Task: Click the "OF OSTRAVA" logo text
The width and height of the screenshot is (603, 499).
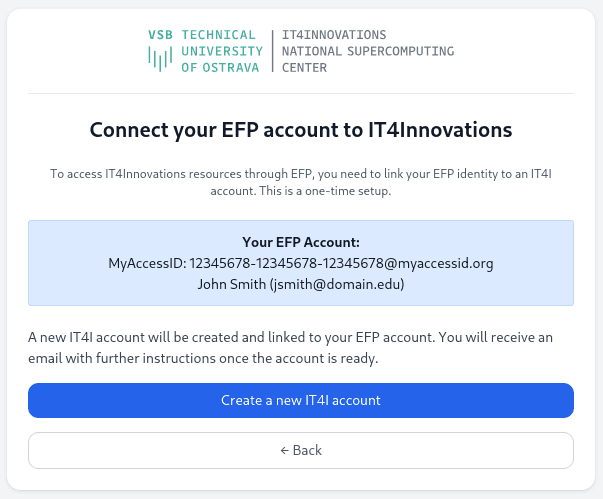Action: pyautogui.click(x=221, y=67)
